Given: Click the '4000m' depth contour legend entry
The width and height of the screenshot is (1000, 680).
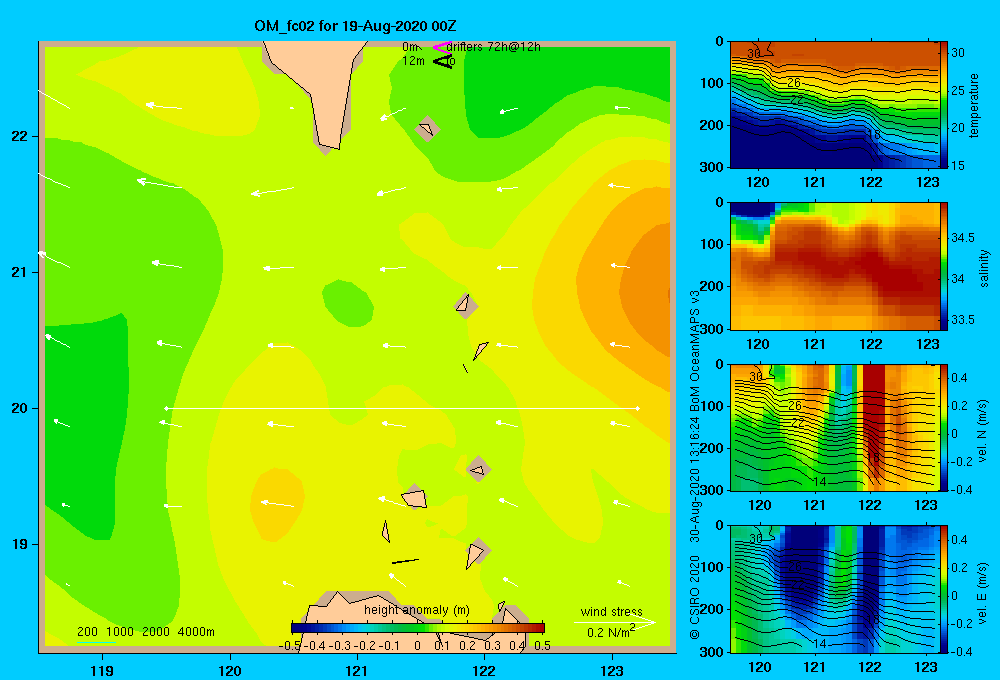Looking at the screenshot, I should pyautogui.click(x=196, y=632).
